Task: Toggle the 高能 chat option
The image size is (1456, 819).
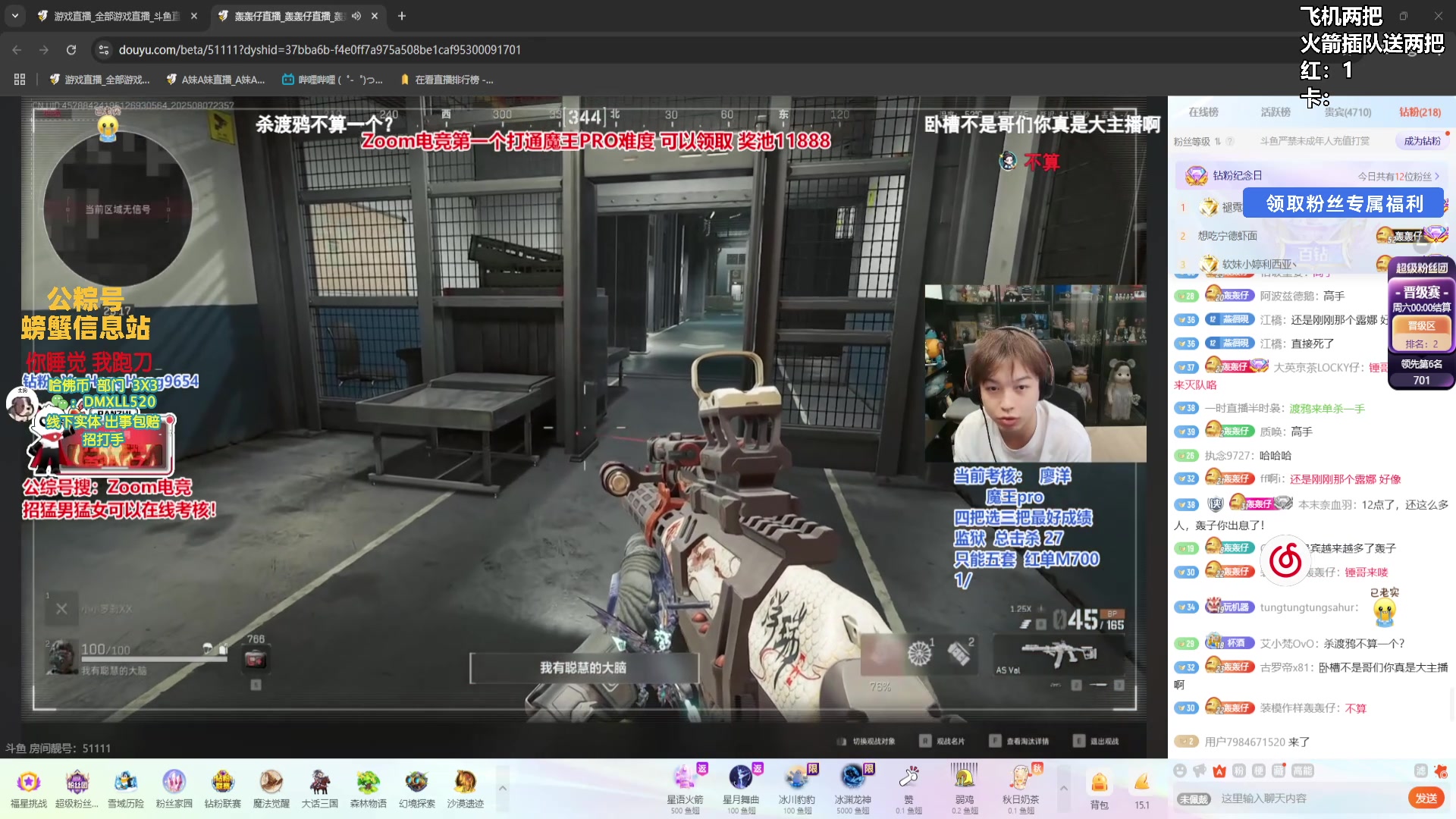Action: 1302,771
